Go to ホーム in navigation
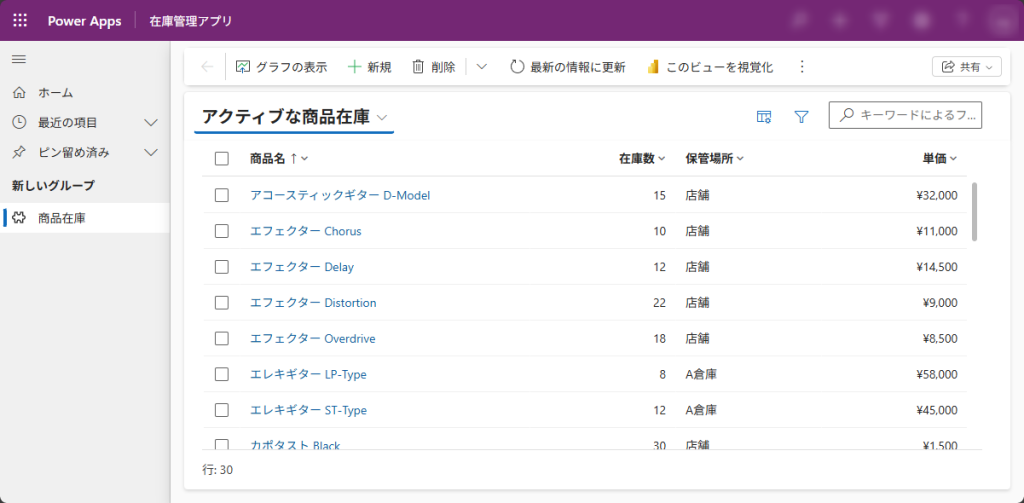Screen dimensions: 1024x503 [55, 93]
